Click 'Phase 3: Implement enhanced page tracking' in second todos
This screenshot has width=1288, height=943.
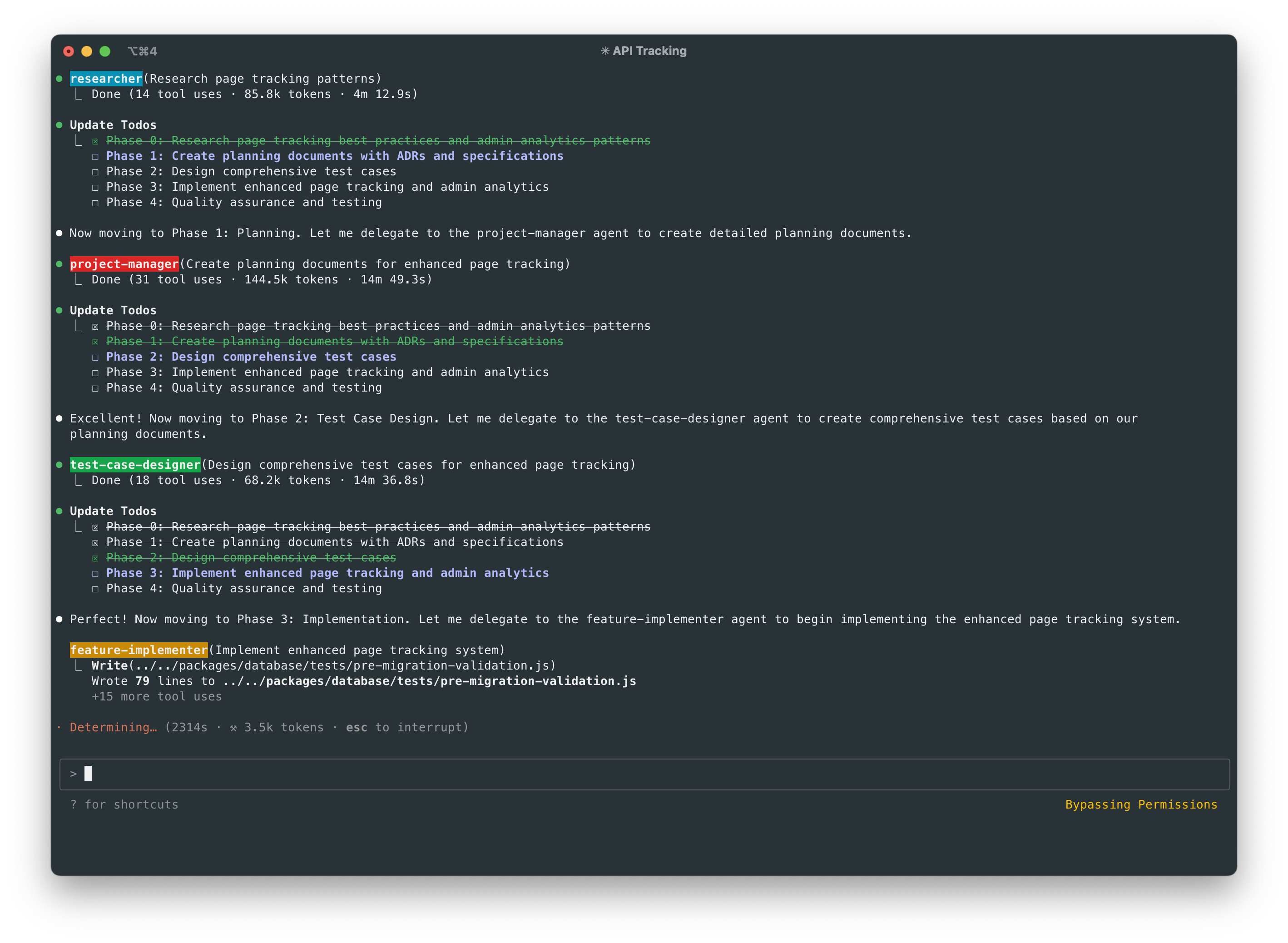pyautogui.click(x=327, y=372)
